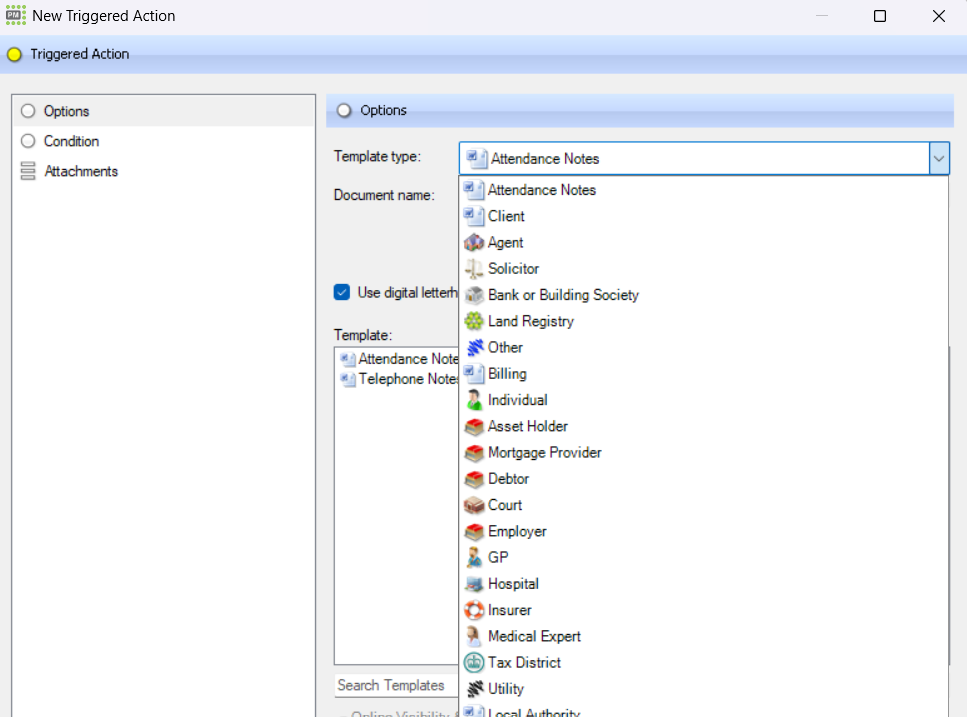Image resolution: width=967 pixels, height=717 pixels.
Task: Click the GP doctor icon
Action: point(474,558)
